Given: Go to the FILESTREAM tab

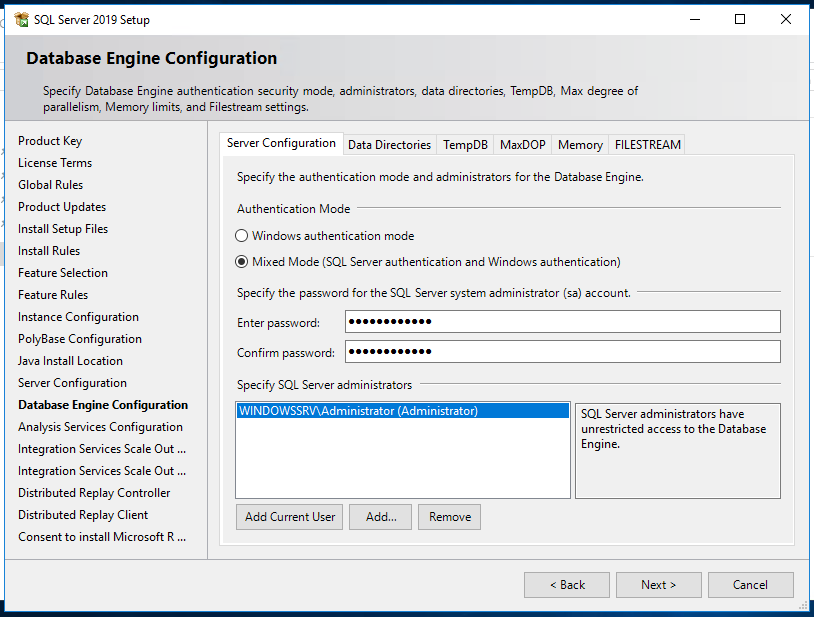Looking at the screenshot, I should (647, 145).
